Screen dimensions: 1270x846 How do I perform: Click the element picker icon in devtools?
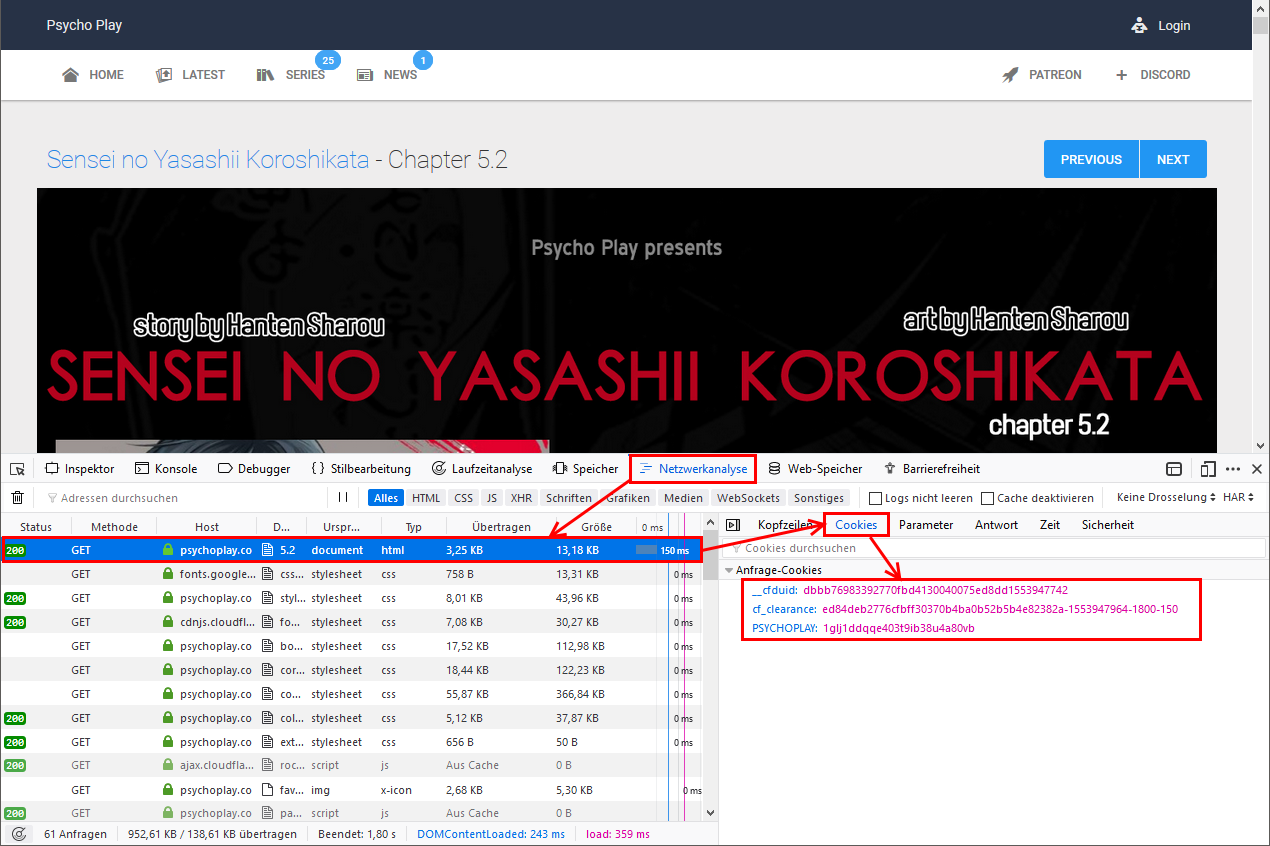pyautogui.click(x=17, y=468)
